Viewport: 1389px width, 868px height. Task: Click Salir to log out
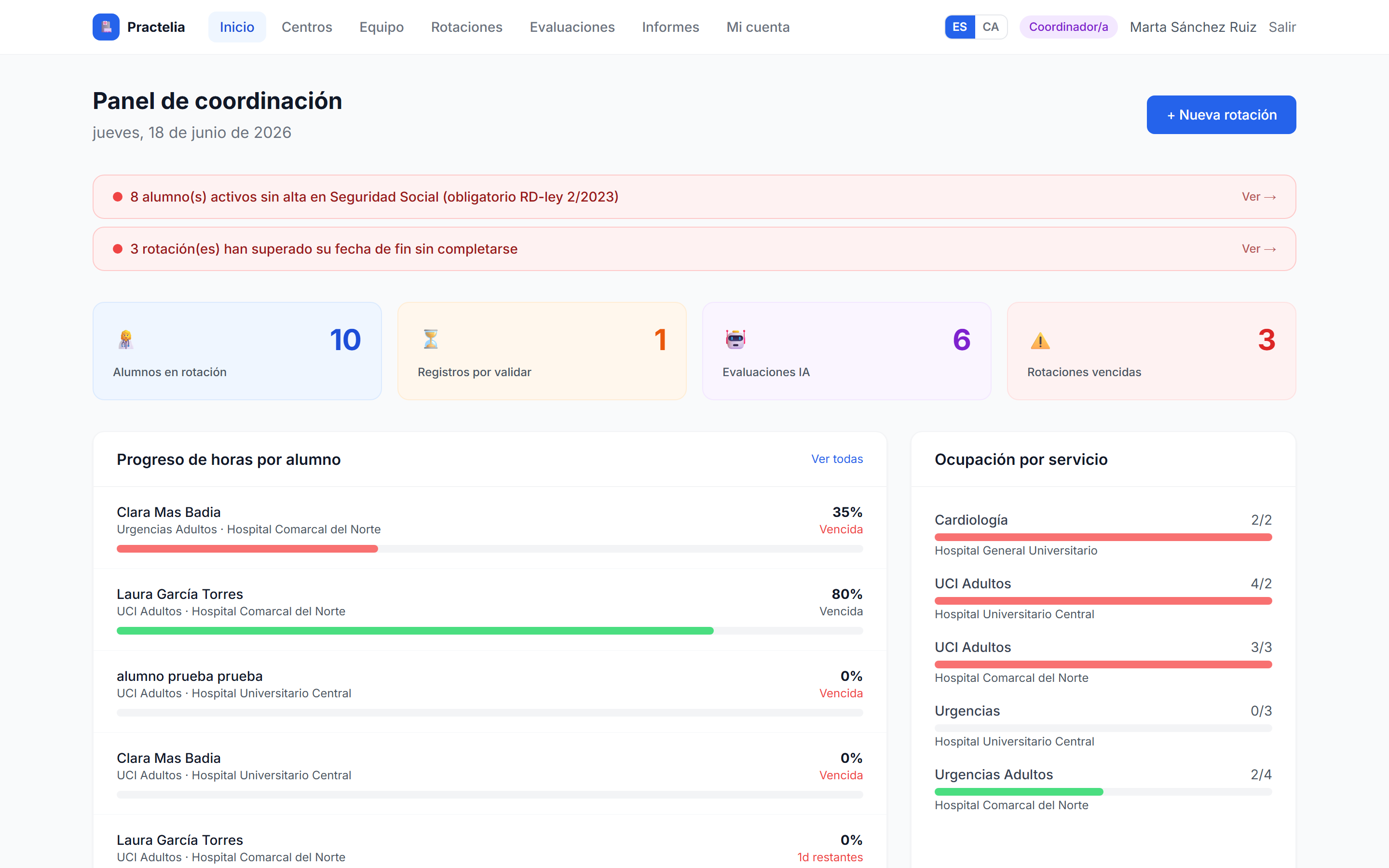1281,27
